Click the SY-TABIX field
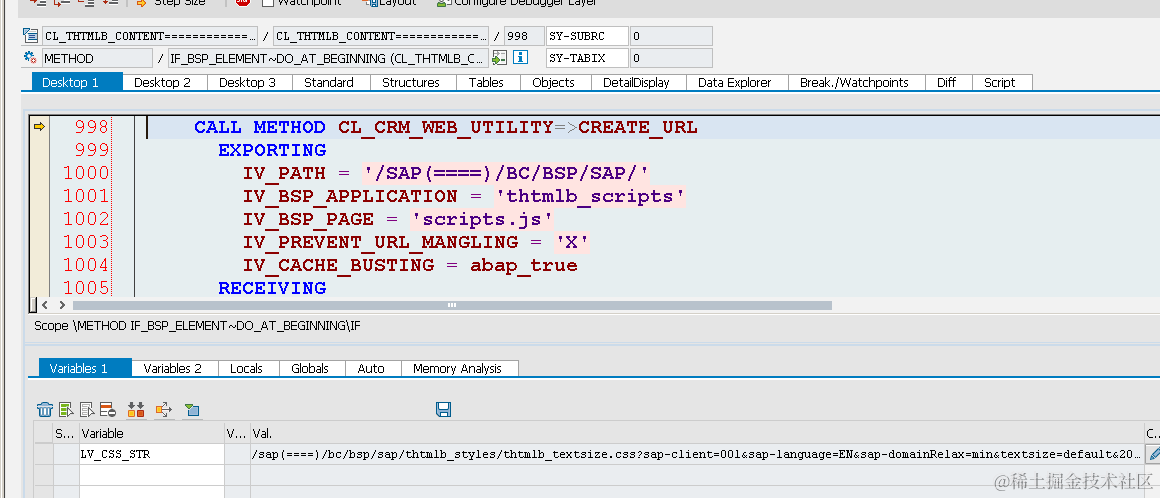The width and height of the screenshot is (1160, 498). point(587,58)
